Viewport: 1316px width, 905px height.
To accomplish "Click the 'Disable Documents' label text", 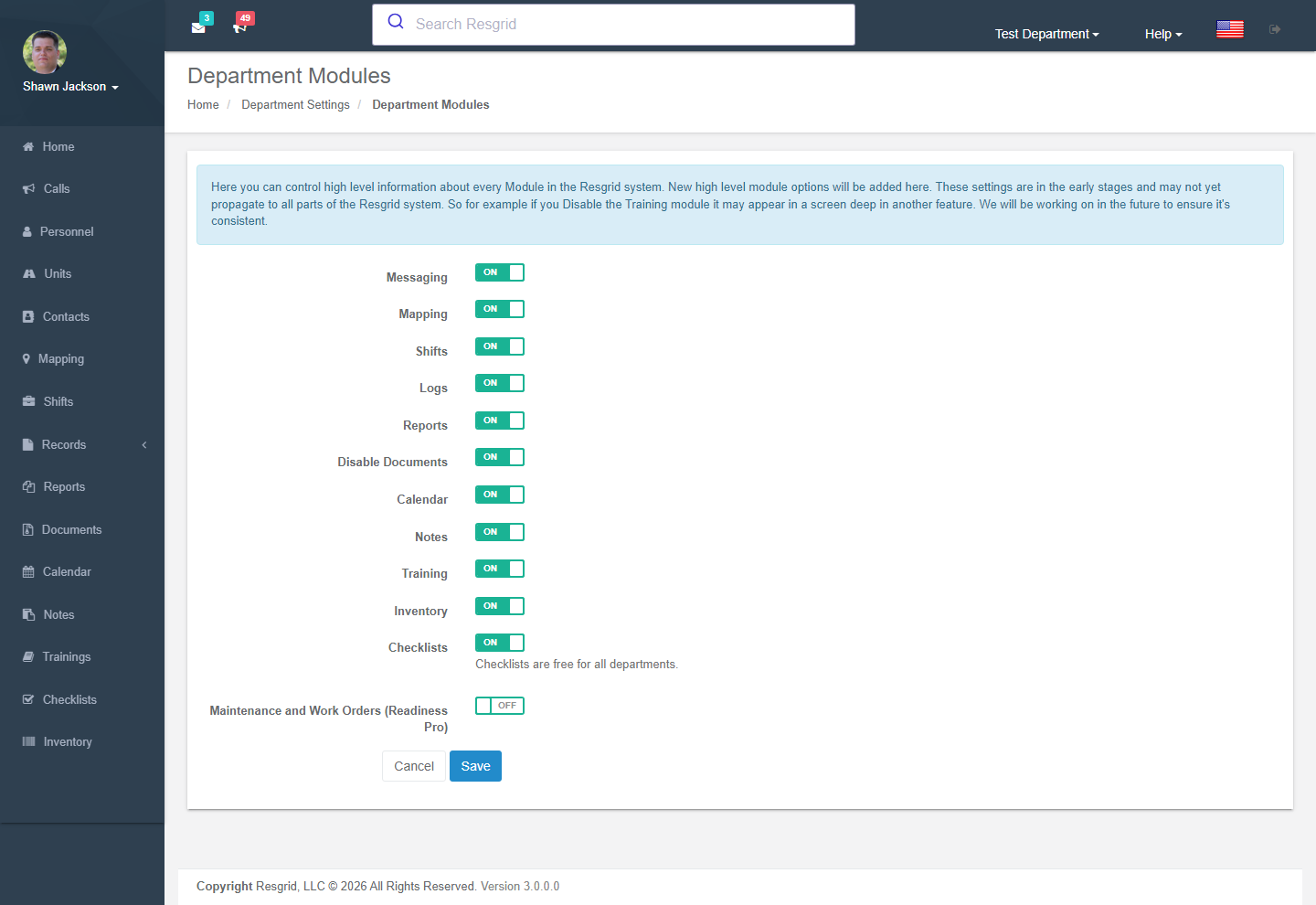I will 393,463.
